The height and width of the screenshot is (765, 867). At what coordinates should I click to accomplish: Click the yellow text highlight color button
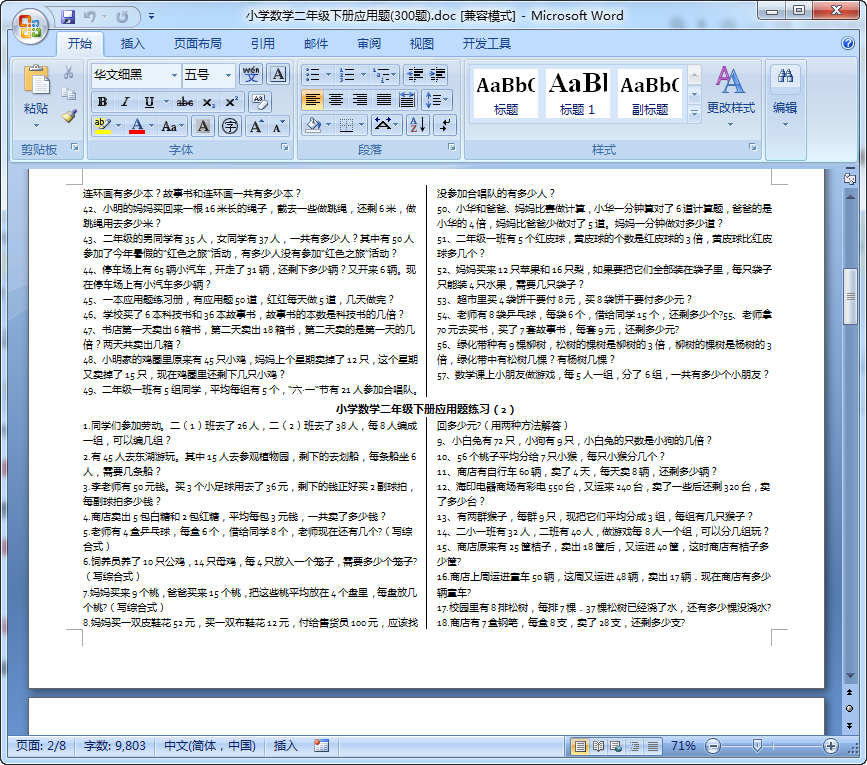[x=103, y=126]
